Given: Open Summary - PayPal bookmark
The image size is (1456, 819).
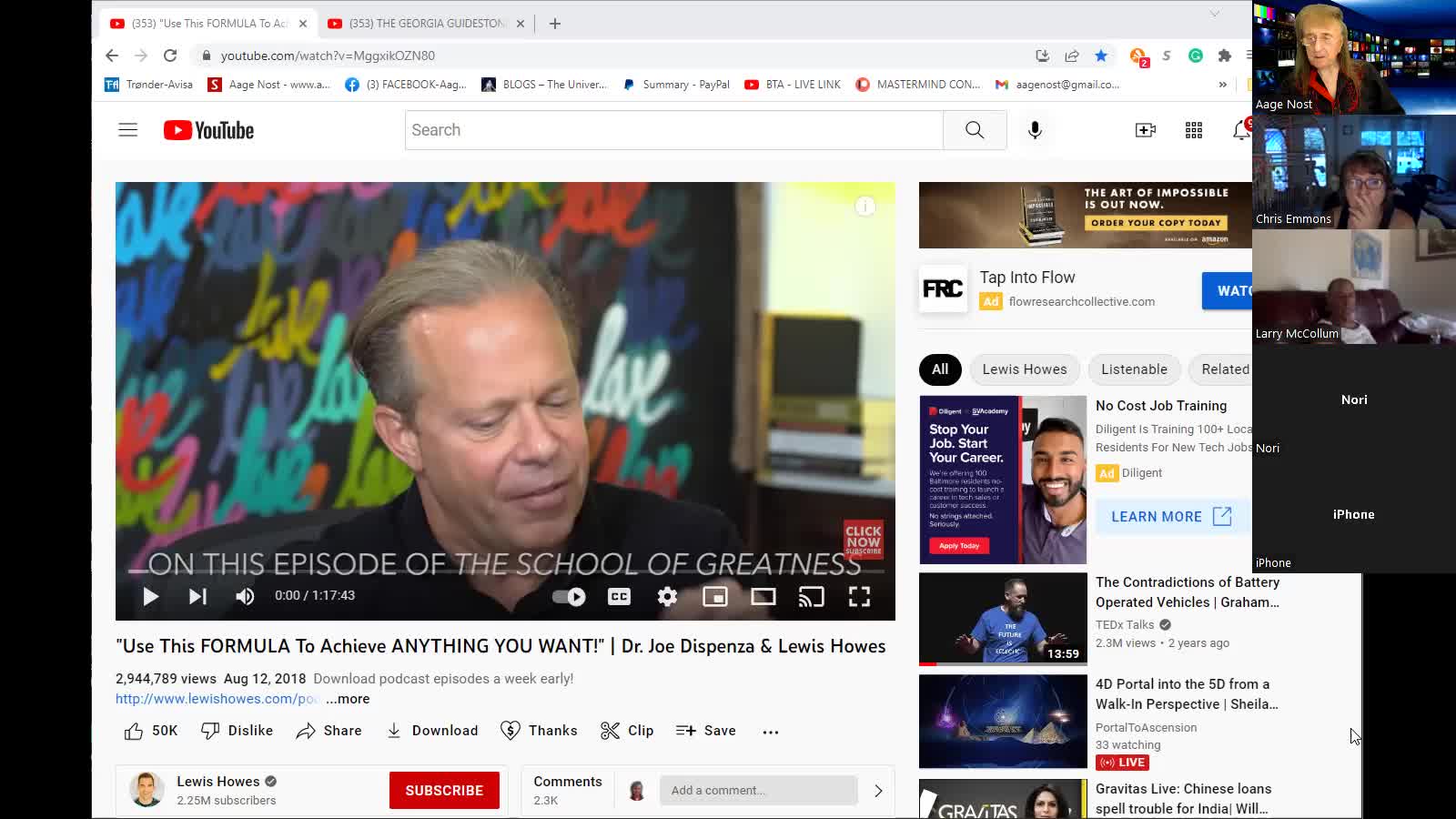Looking at the screenshot, I should tap(676, 85).
